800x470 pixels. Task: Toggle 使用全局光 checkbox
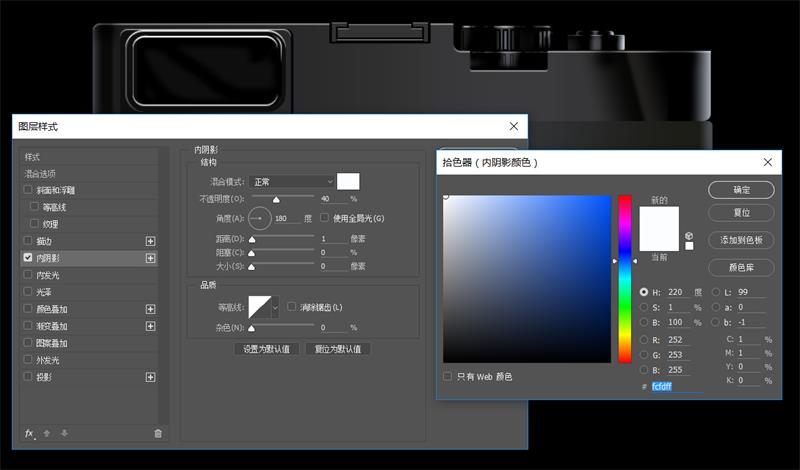[325, 218]
